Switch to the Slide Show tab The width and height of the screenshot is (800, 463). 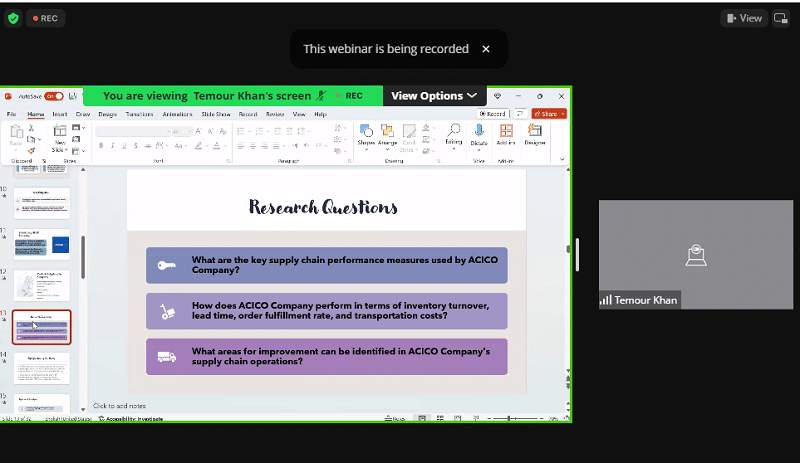[x=216, y=114]
